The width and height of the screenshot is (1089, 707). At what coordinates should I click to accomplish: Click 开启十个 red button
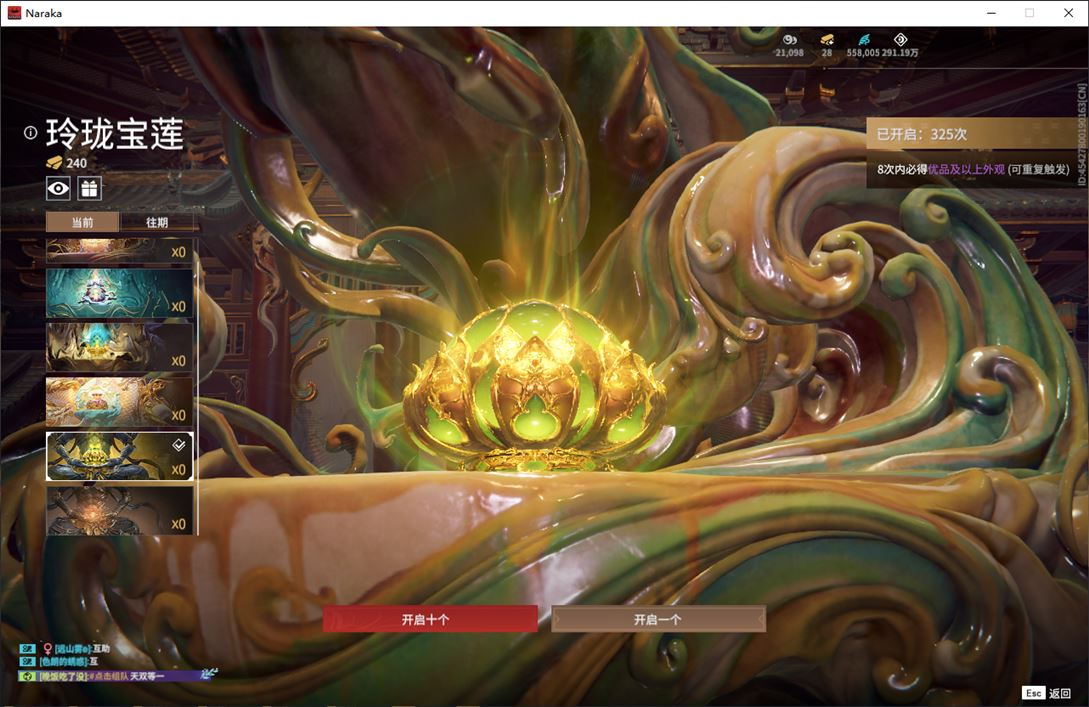pos(430,619)
